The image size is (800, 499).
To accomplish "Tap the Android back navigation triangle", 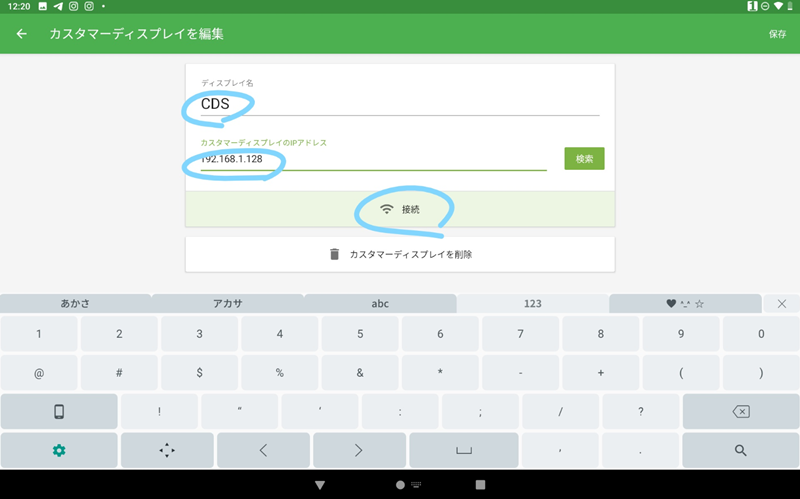I will click(320, 485).
